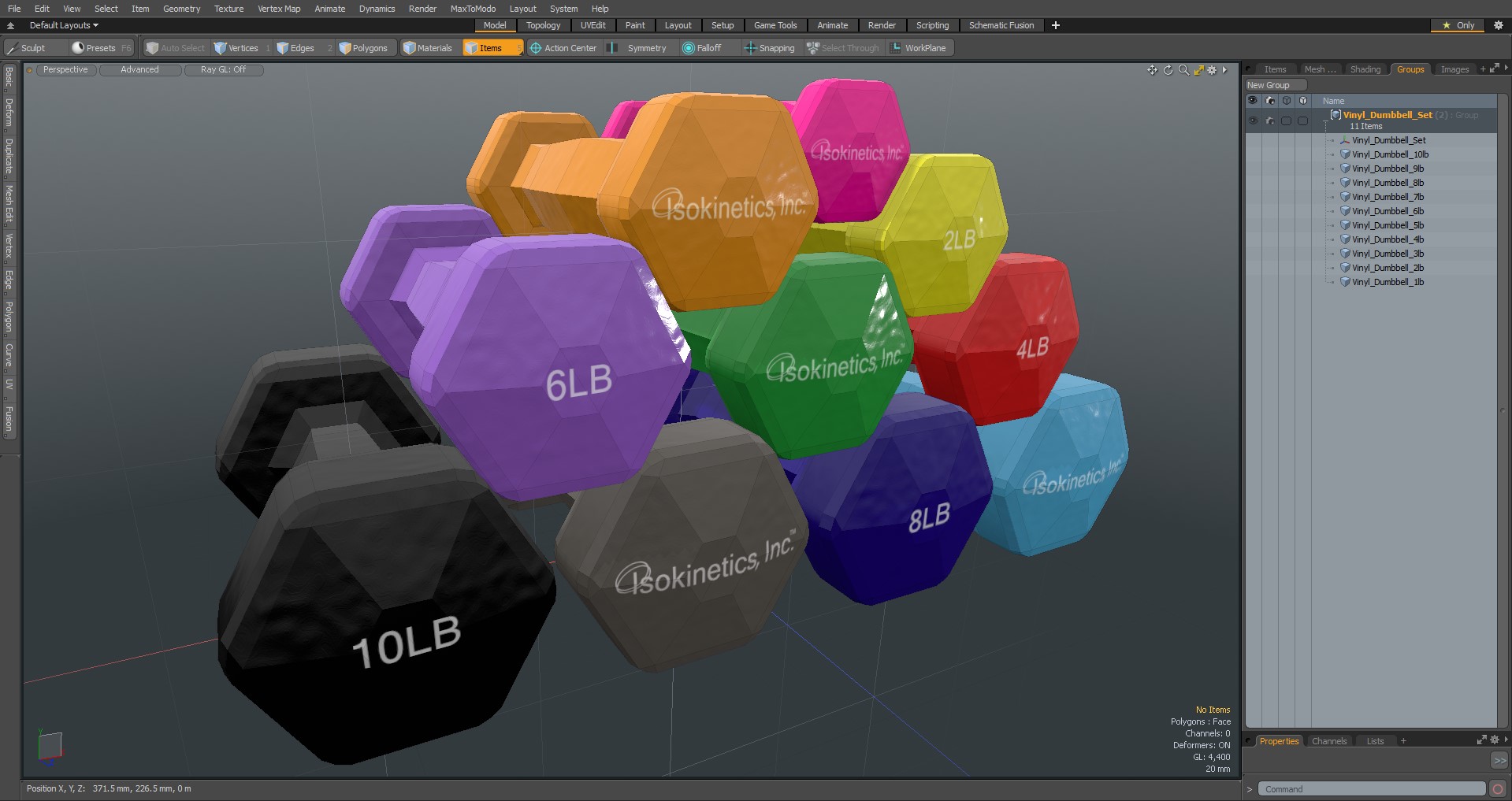The width and height of the screenshot is (1512, 801).
Task: Add a tab next to Lists
Action: [x=1402, y=741]
